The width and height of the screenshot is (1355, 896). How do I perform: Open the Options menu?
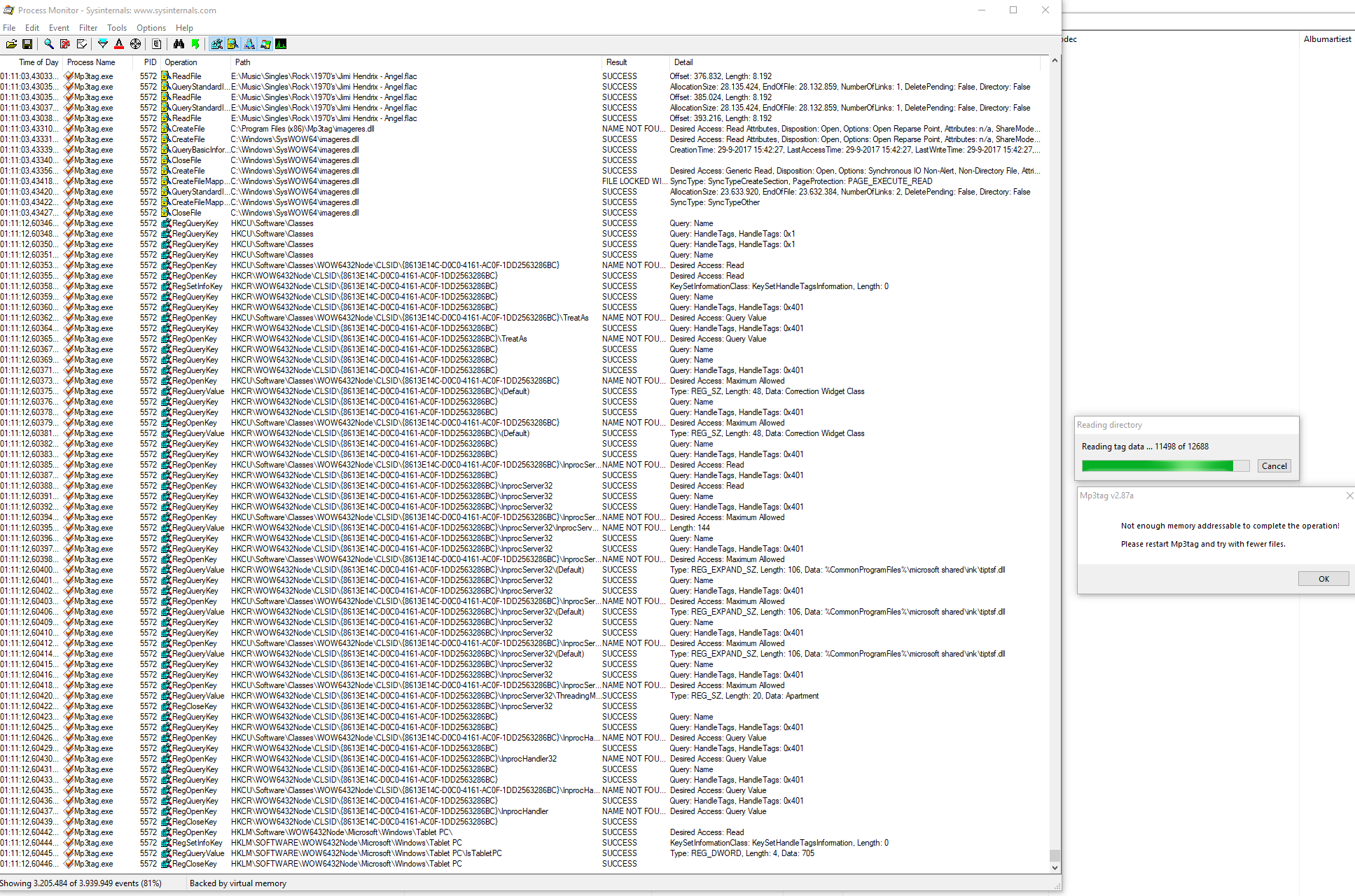[151, 28]
